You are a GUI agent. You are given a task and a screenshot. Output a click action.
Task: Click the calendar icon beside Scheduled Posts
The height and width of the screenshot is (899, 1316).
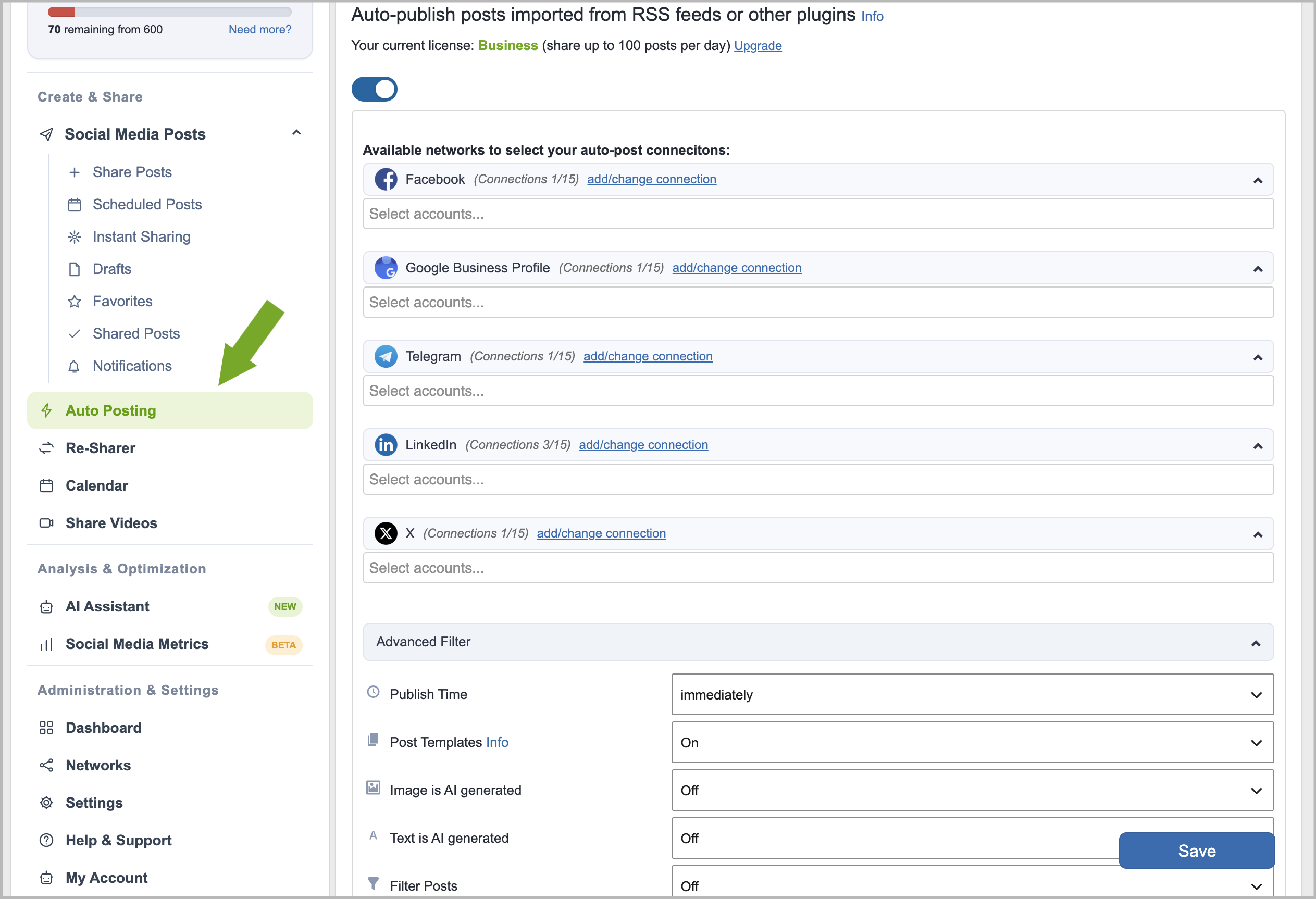(x=74, y=204)
